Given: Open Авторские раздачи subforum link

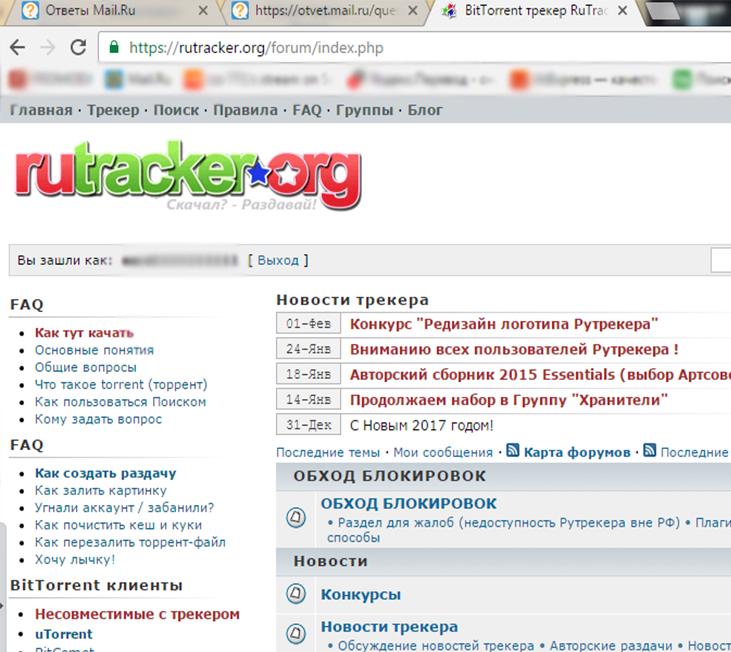Looking at the screenshot, I should 611,645.
